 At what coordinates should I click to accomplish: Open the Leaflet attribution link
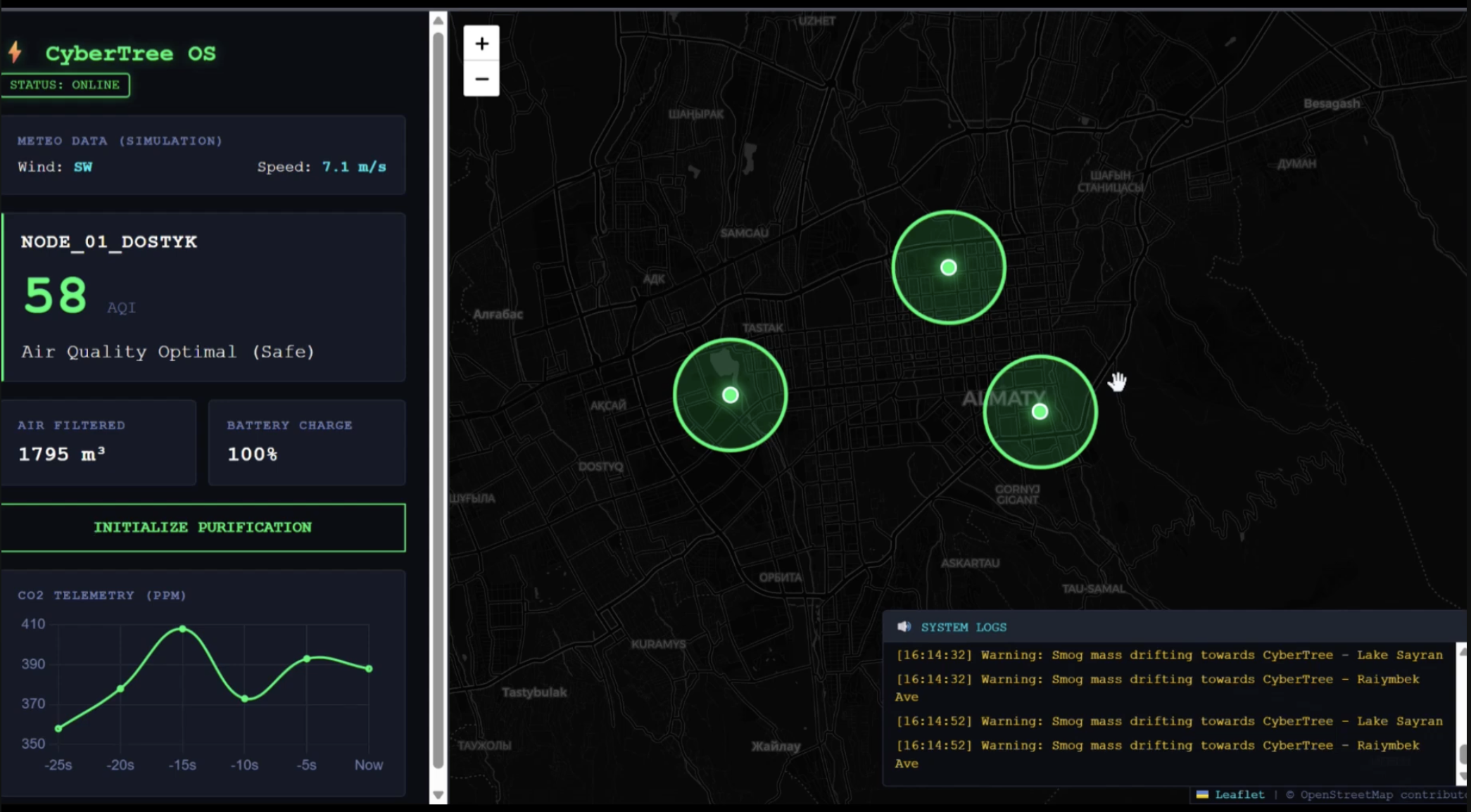1239,794
